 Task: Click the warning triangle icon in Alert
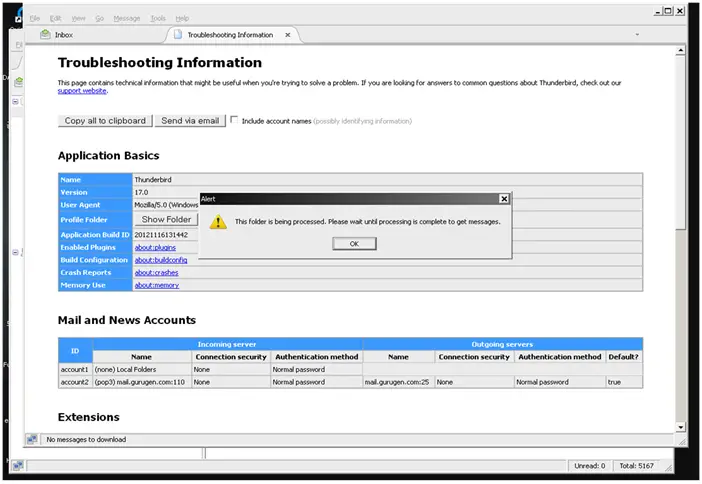(218, 222)
